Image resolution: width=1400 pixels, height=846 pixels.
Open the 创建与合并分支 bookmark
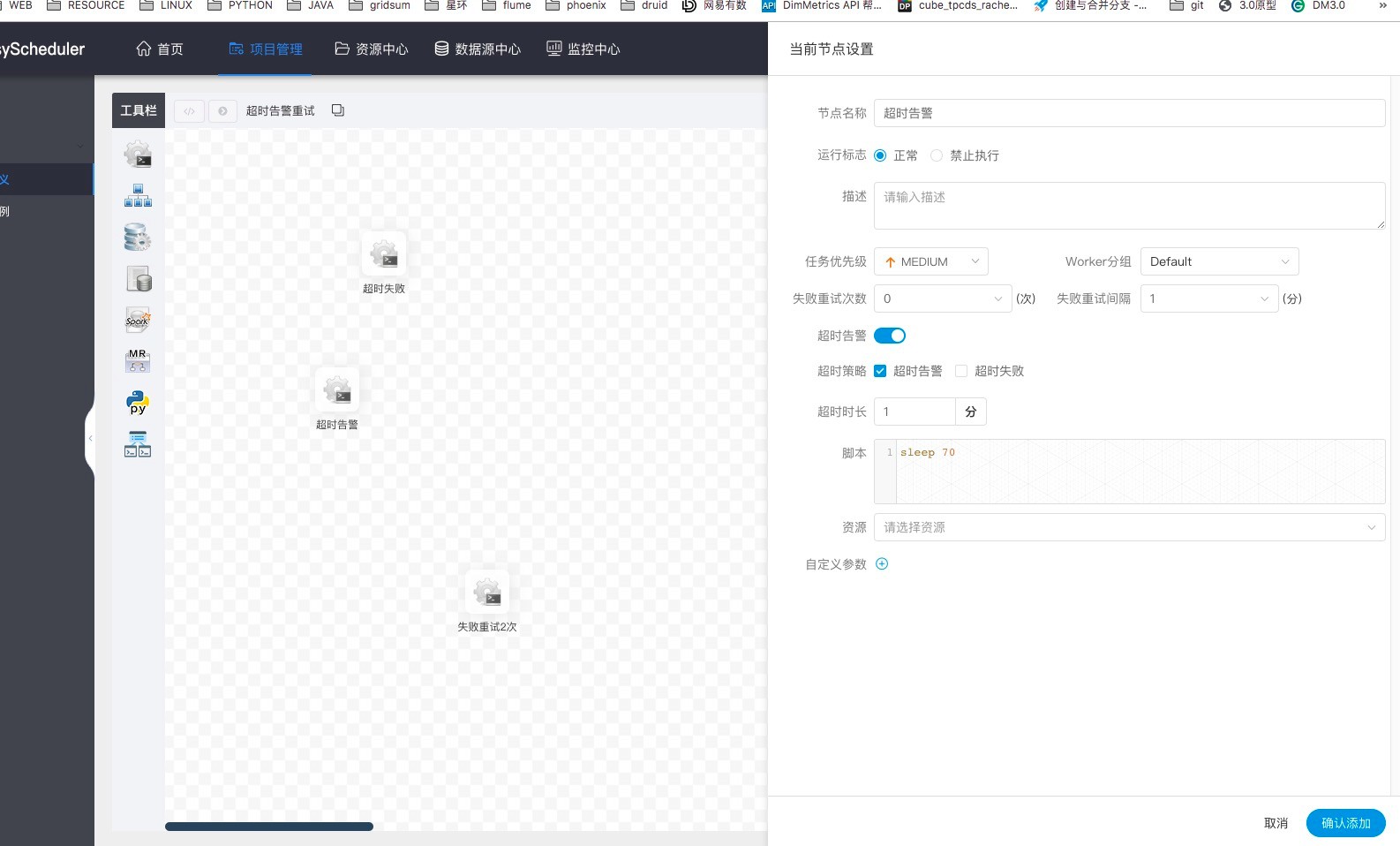pyautogui.click(x=1090, y=5)
